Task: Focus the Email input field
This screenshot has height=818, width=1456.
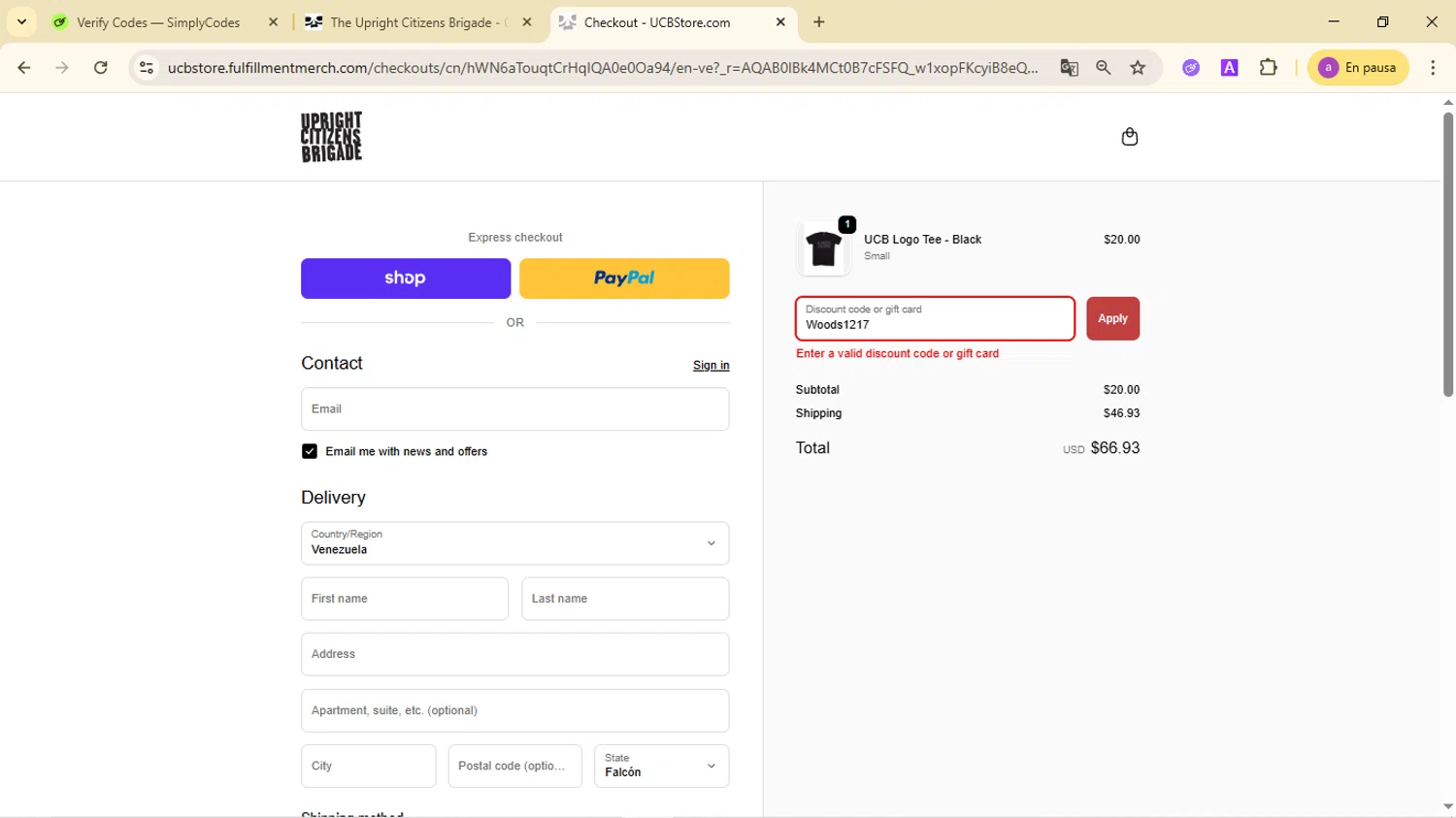Action: tap(514, 409)
